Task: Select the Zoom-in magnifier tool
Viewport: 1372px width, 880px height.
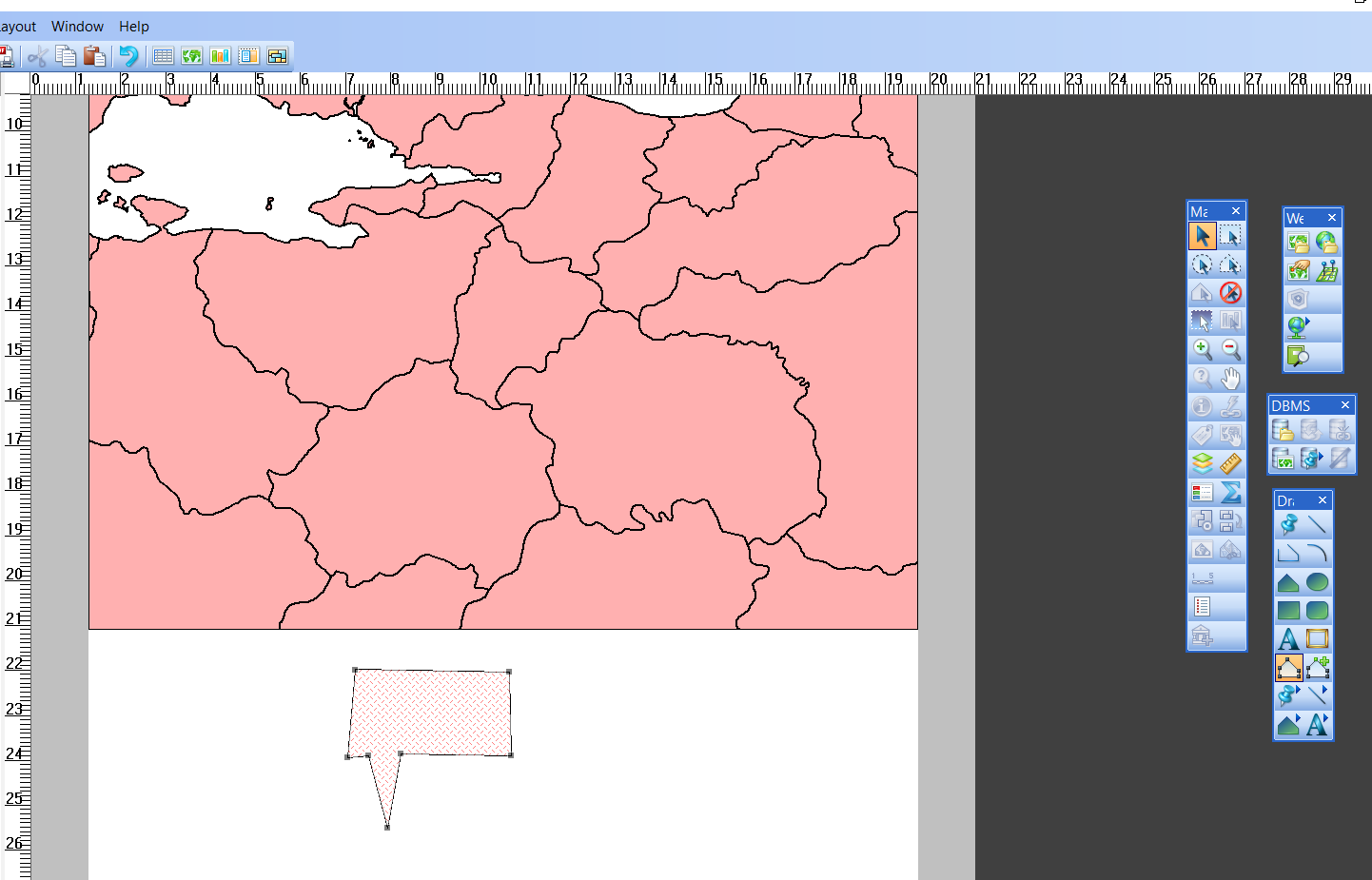Action: [1203, 349]
